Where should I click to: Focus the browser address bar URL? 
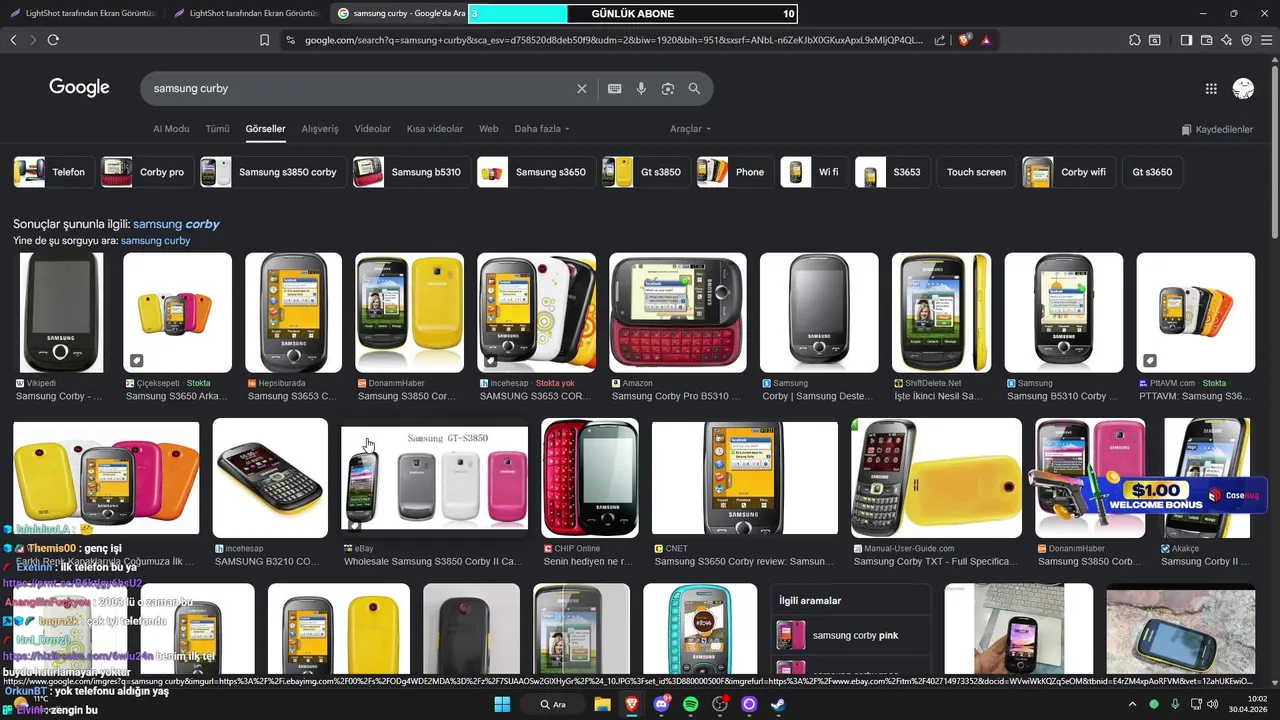point(614,40)
